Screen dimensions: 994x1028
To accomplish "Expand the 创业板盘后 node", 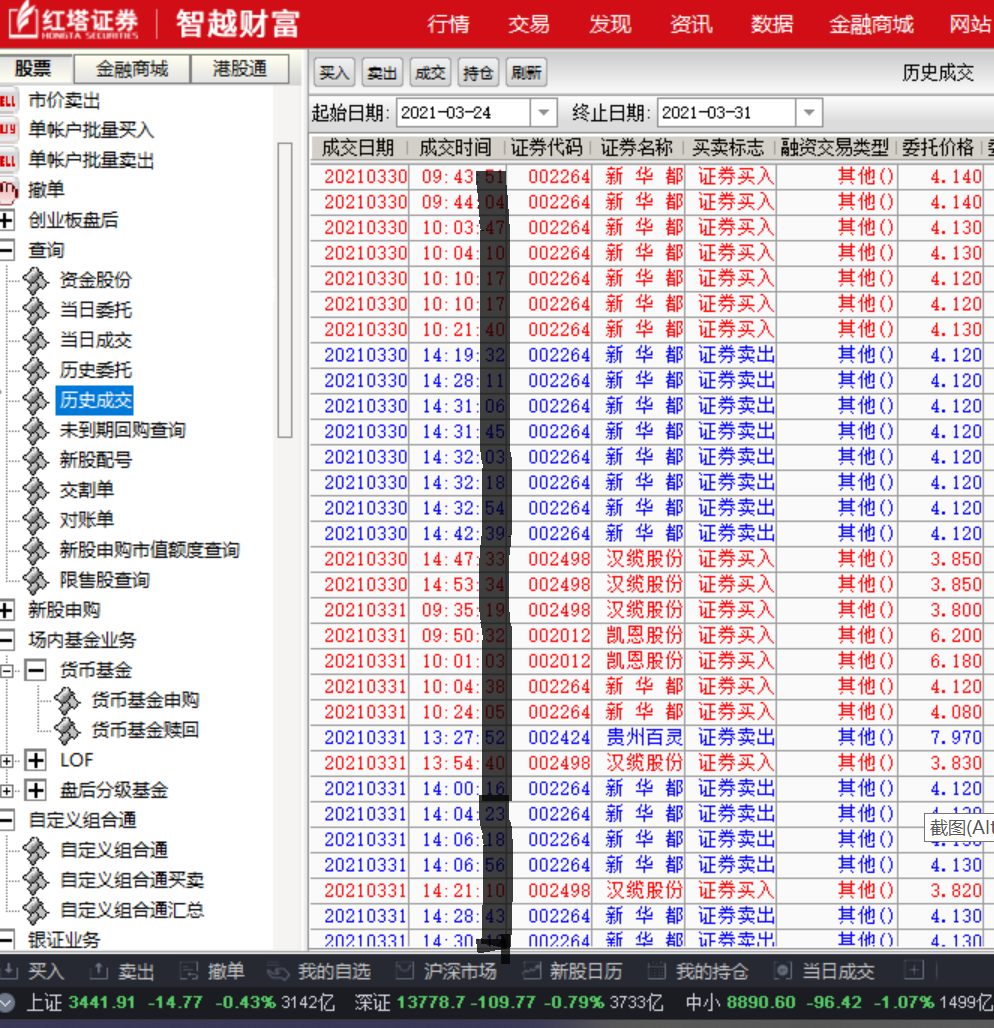I will coord(7,220).
